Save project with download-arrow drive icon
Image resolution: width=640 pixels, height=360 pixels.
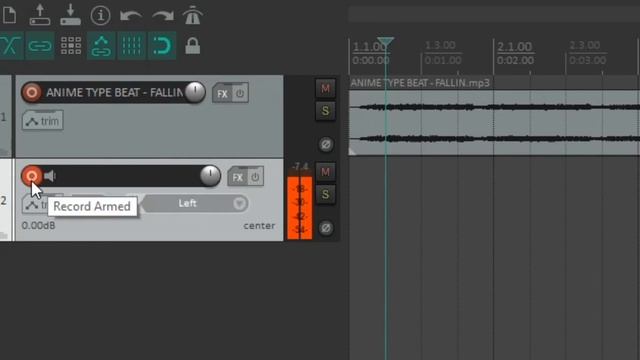click(70, 15)
